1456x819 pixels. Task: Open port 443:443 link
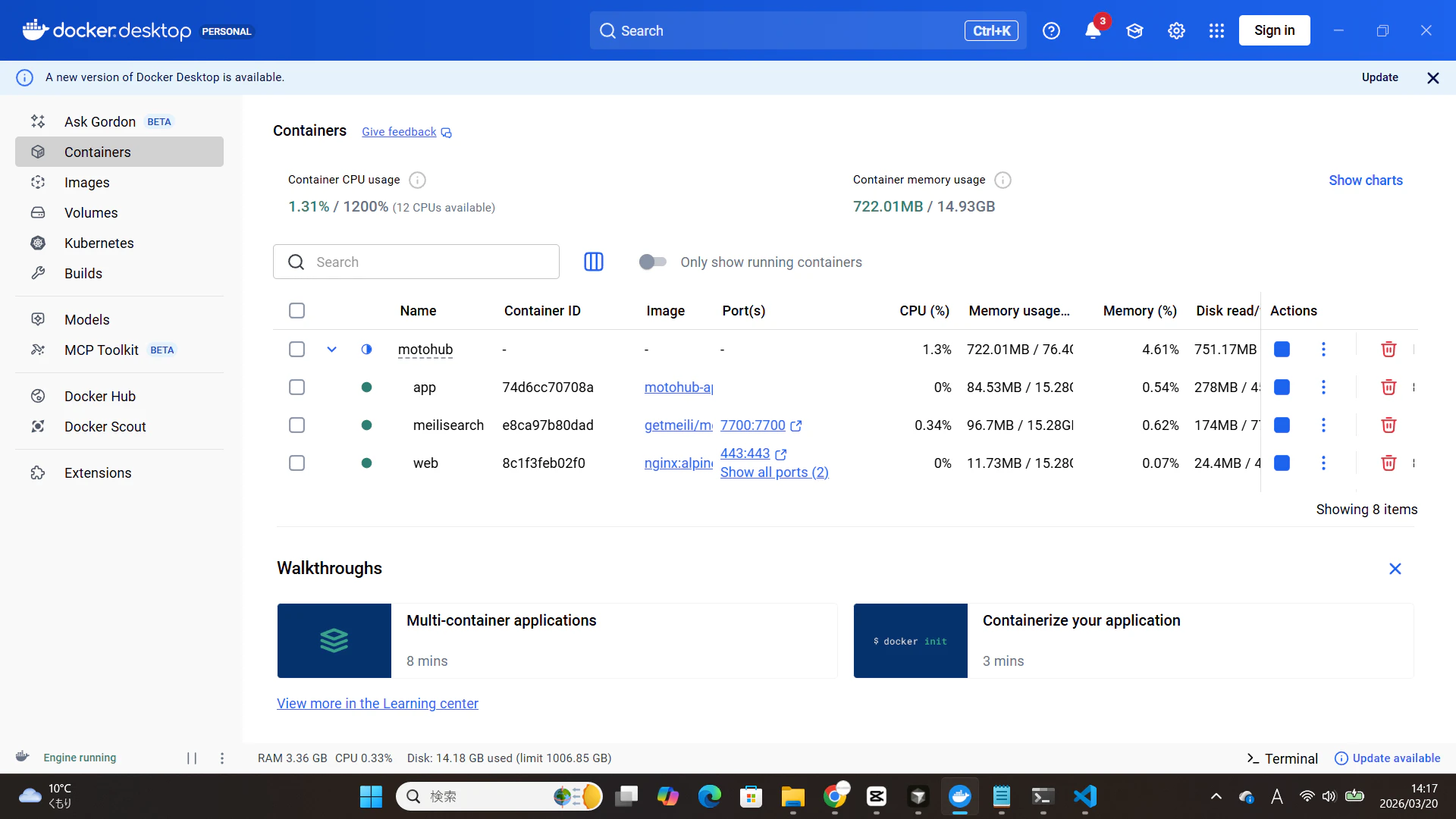pyautogui.click(x=754, y=453)
